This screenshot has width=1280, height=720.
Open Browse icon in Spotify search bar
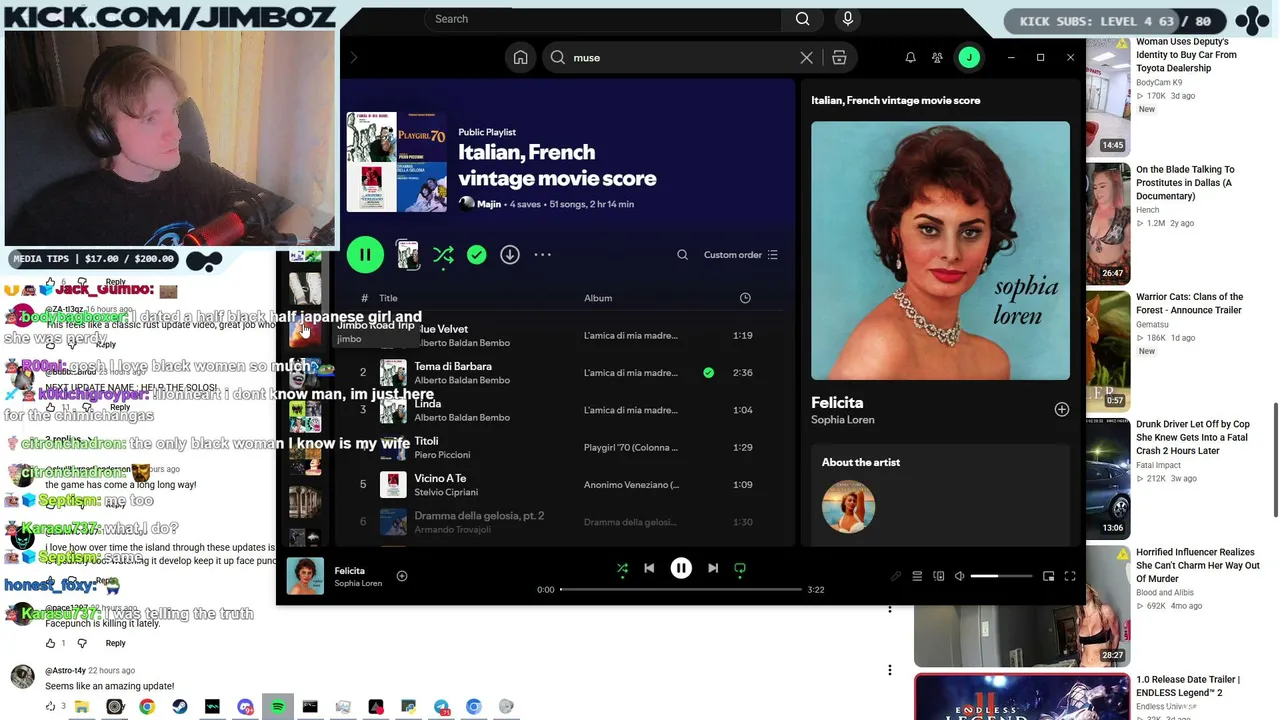839,58
